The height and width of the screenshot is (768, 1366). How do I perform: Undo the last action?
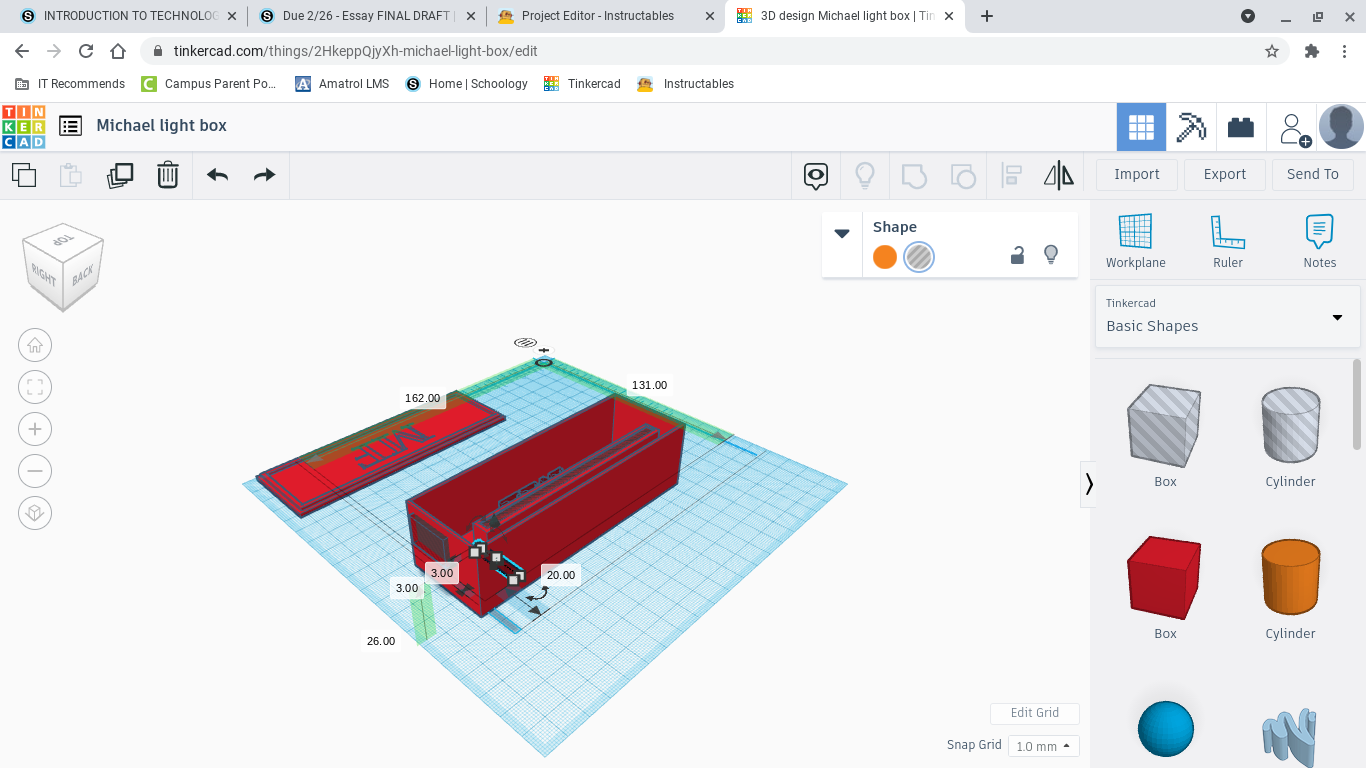(218, 175)
